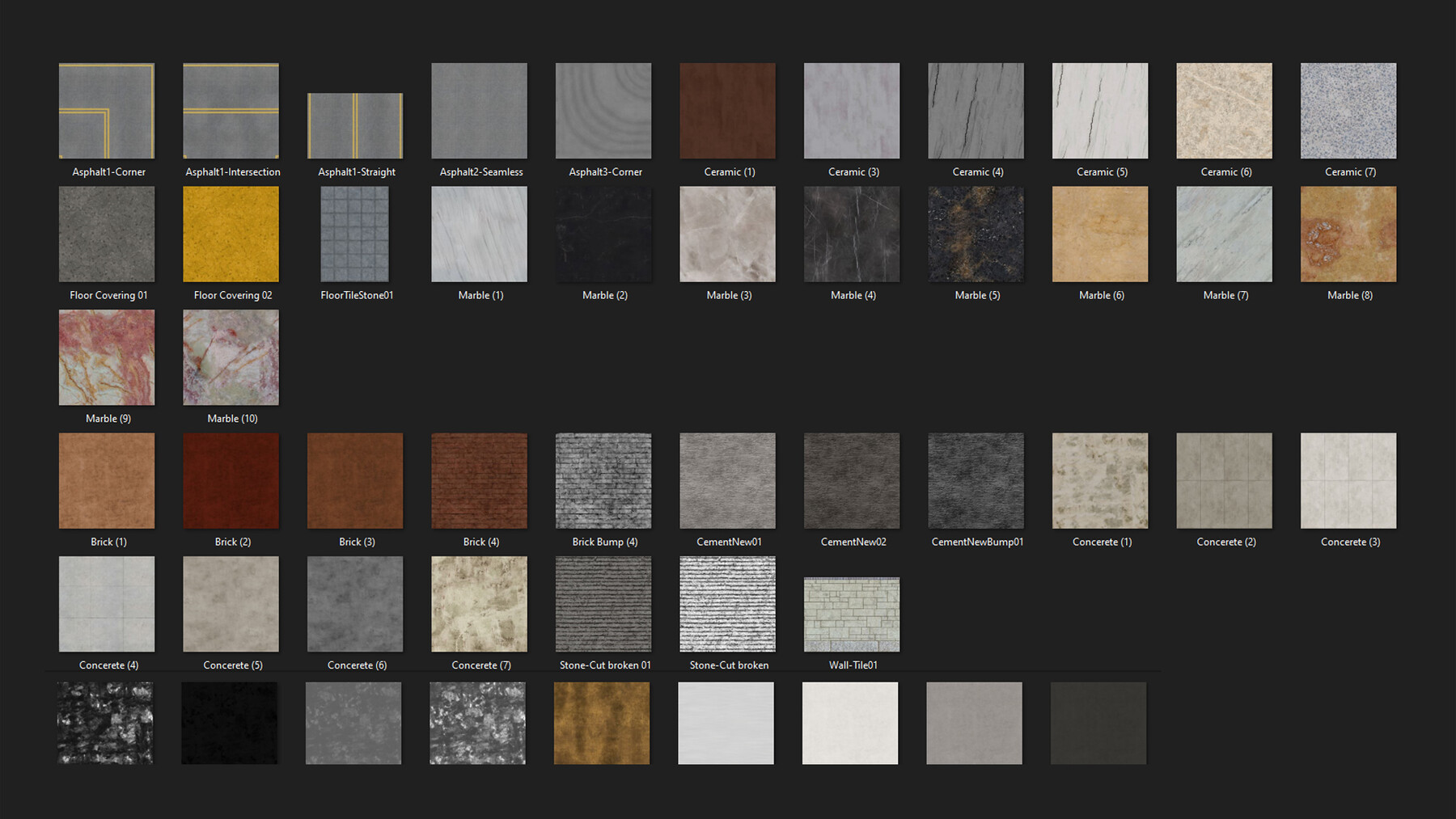Select the CementNew01 texture
Screen dimensions: 1456x819
click(x=728, y=481)
